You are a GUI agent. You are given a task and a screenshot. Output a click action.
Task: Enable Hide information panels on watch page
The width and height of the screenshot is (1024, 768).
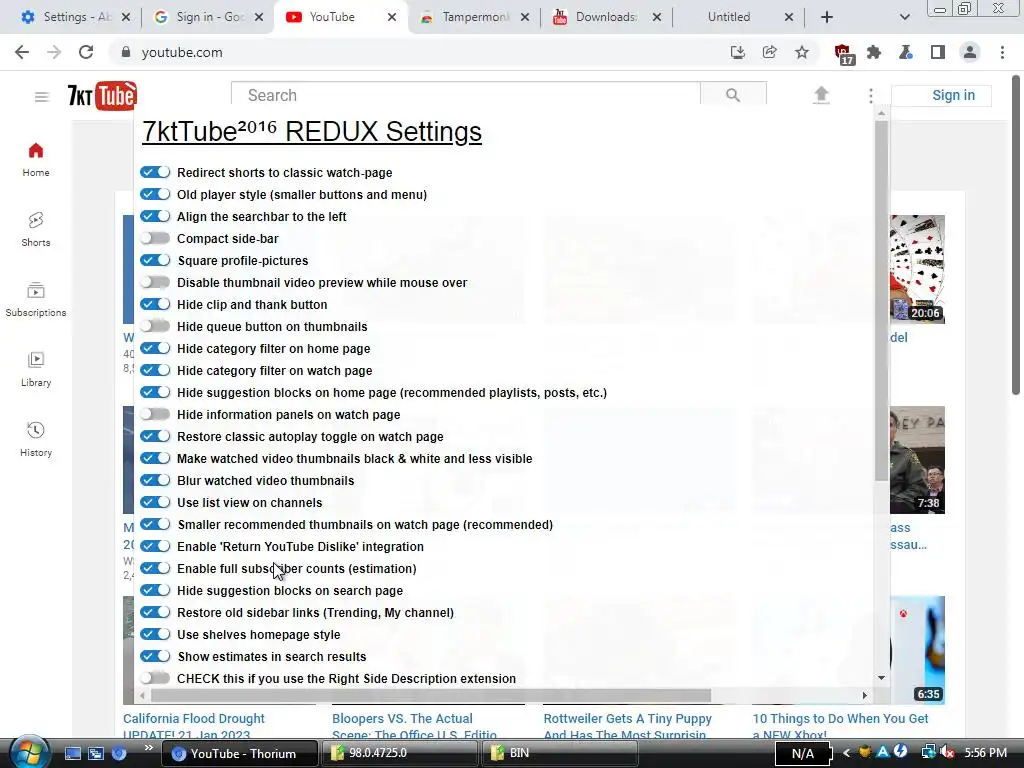155,414
